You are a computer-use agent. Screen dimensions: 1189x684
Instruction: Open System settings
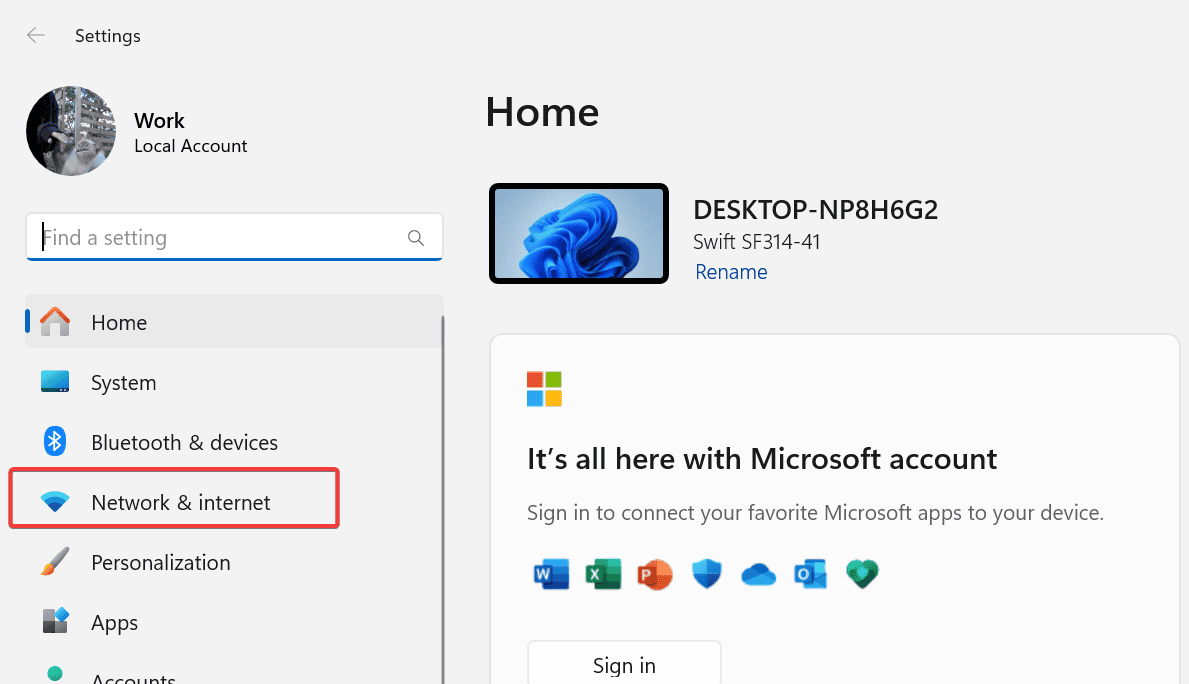234,382
